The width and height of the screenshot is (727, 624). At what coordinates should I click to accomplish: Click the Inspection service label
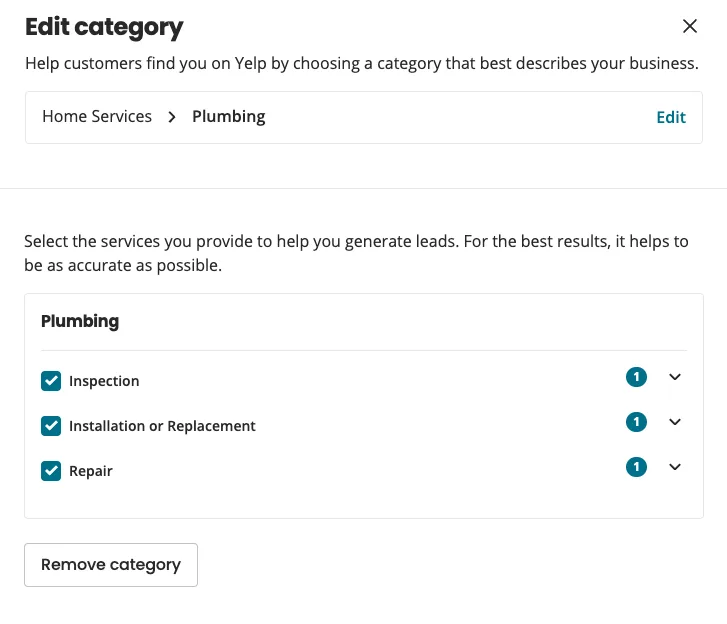[x=104, y=381]
